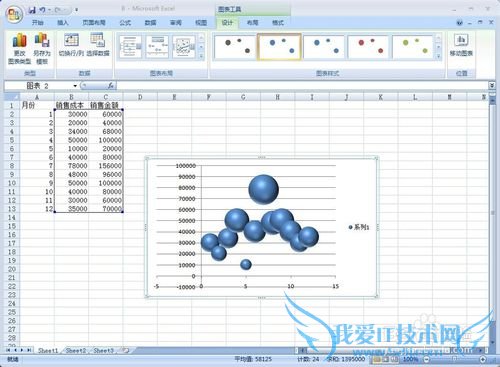Click Change Chart Type (更改图表类型)

[x=19, y=49]
